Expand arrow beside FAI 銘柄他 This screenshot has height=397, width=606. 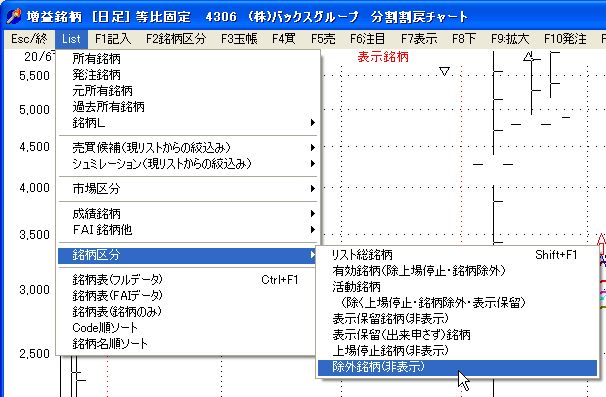tap(312, 230)
